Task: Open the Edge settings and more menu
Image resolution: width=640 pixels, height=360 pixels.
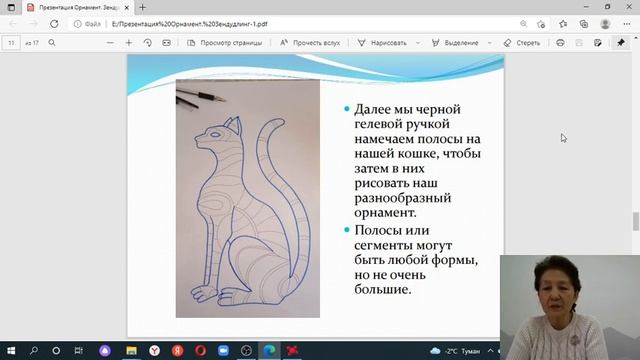Action: pos(627,24)
